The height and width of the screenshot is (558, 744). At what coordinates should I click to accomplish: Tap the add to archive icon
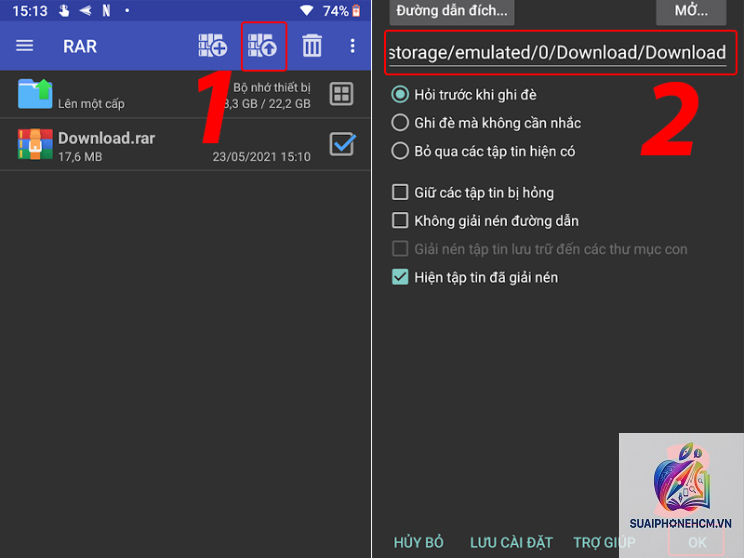pos(212,46)
